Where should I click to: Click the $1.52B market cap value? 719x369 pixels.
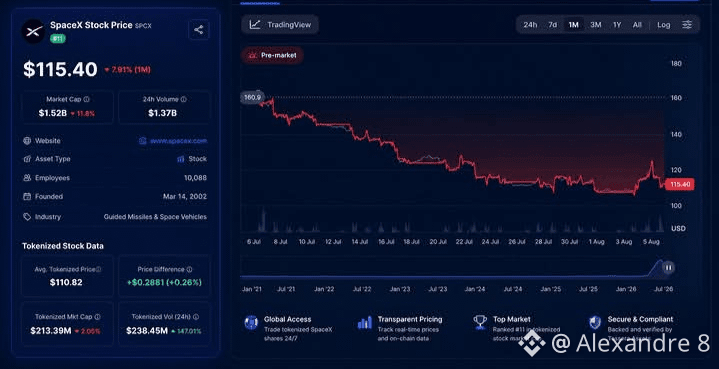(x=53, y=113)
